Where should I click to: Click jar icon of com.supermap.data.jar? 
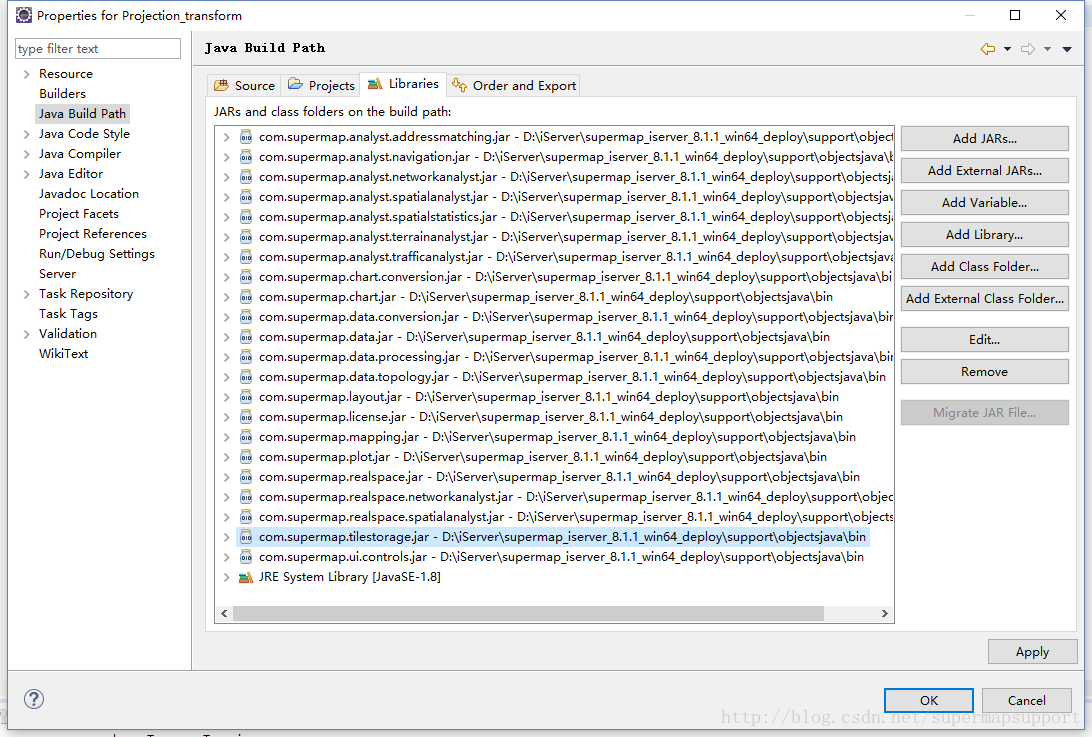(246, 336)
